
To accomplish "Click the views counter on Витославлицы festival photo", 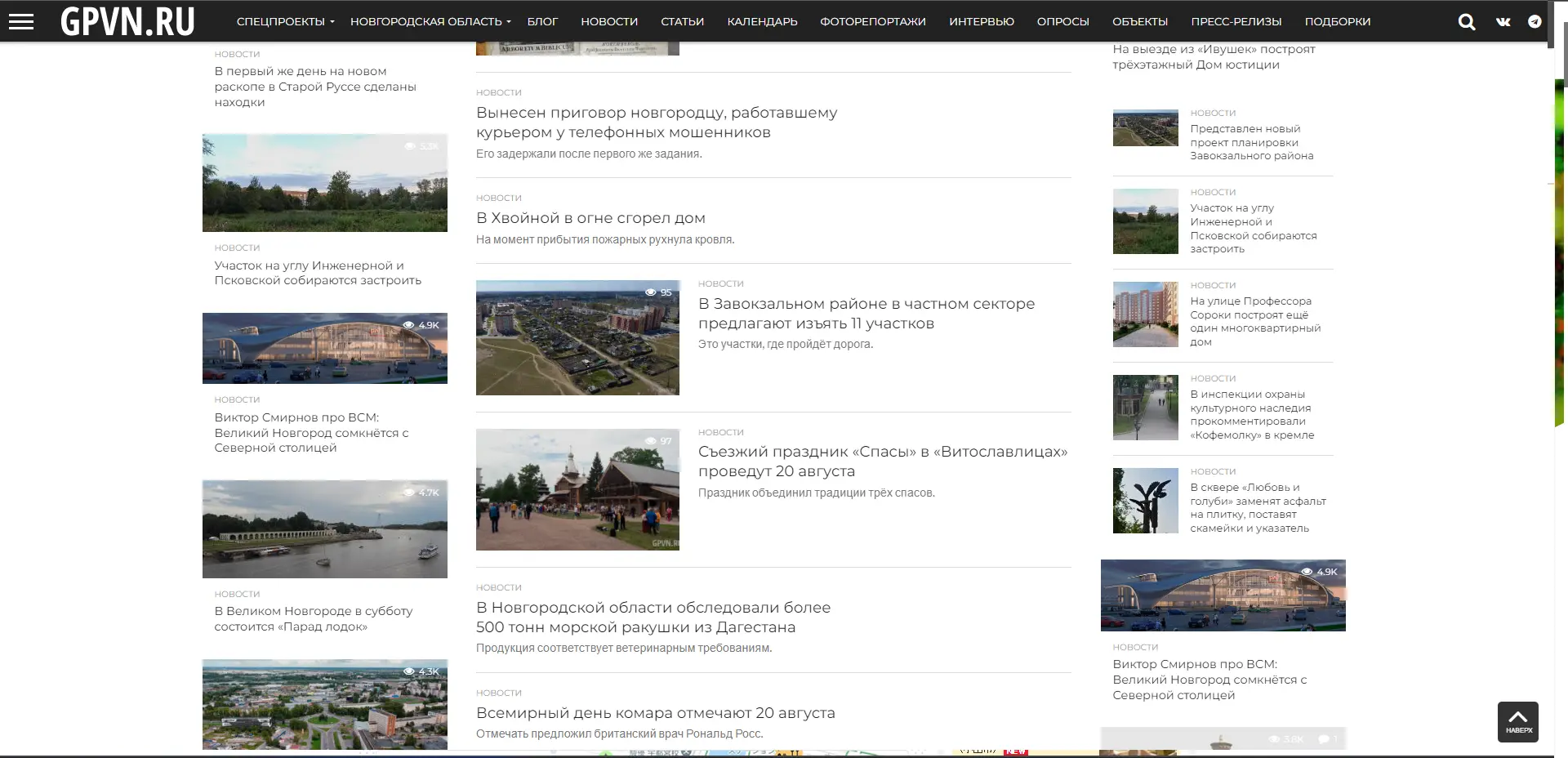I will [x=659, y=441].
